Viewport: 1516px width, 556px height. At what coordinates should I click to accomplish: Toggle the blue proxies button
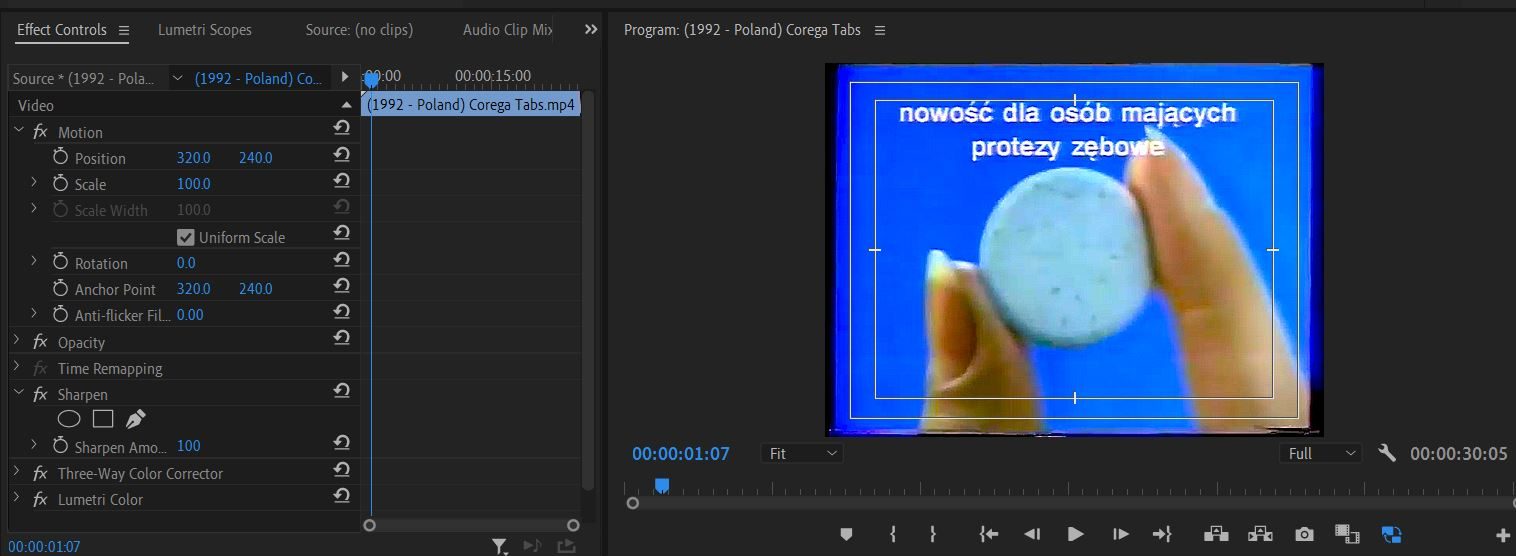(1391, 534)
